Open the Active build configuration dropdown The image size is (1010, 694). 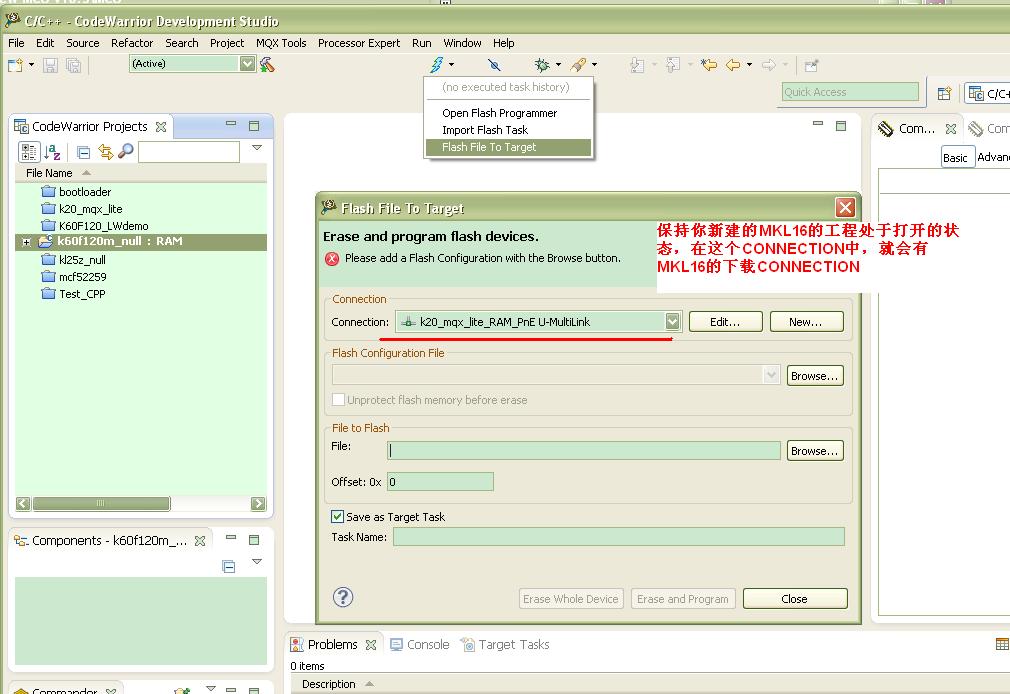pyautogui.click(x=247, y=63)
